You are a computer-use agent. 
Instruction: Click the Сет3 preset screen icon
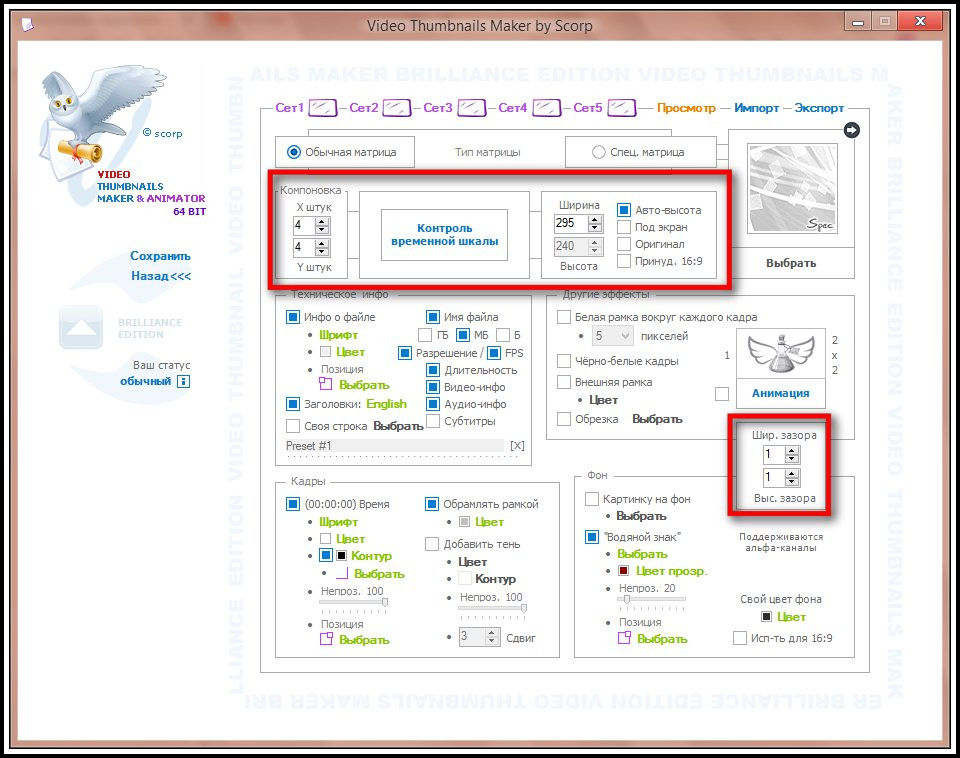(x=471, y=108)
